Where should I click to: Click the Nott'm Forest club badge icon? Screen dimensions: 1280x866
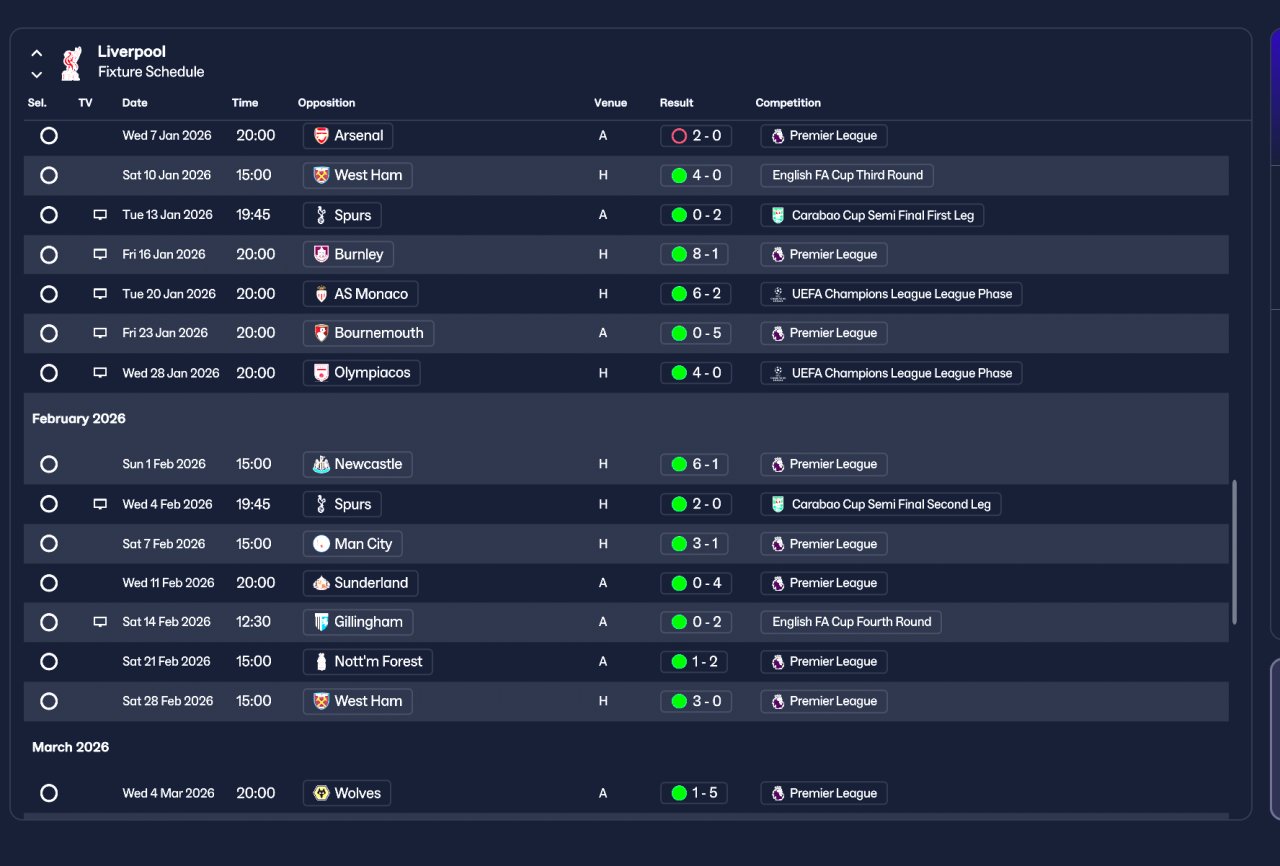[x=321, y=661]
